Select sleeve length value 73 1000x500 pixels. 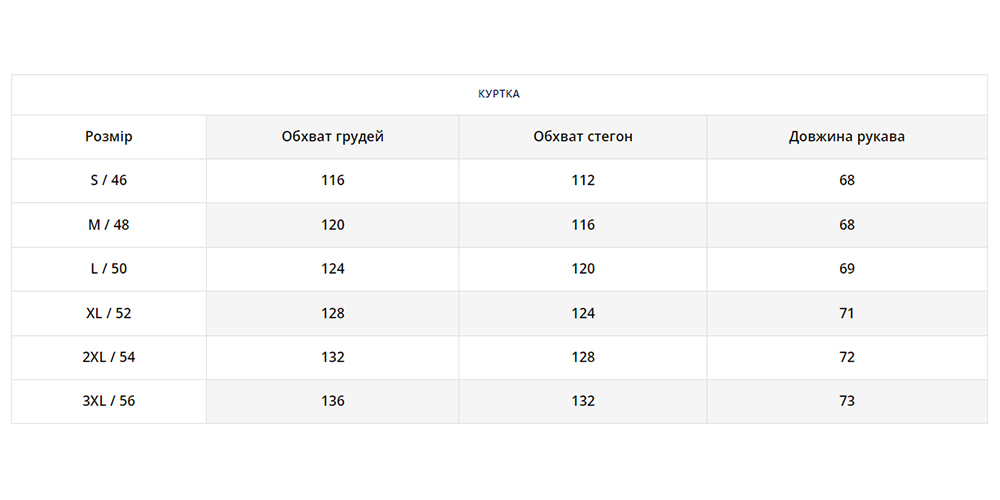[x=847, y=401]
